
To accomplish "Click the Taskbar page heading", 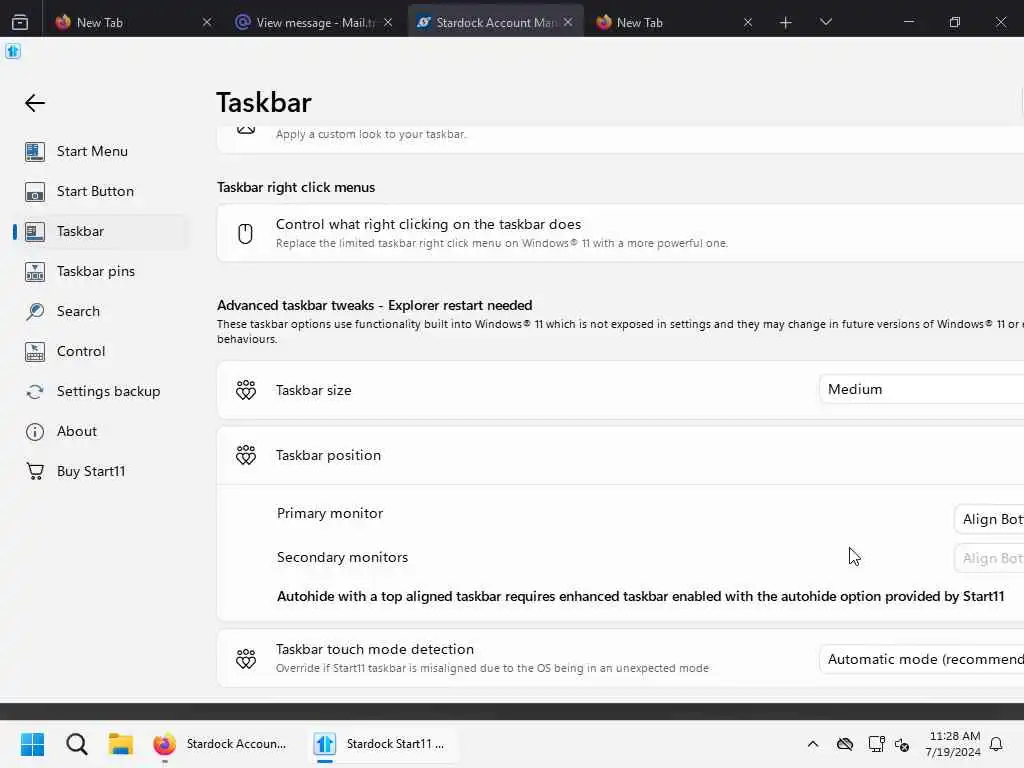I will 264,103.
